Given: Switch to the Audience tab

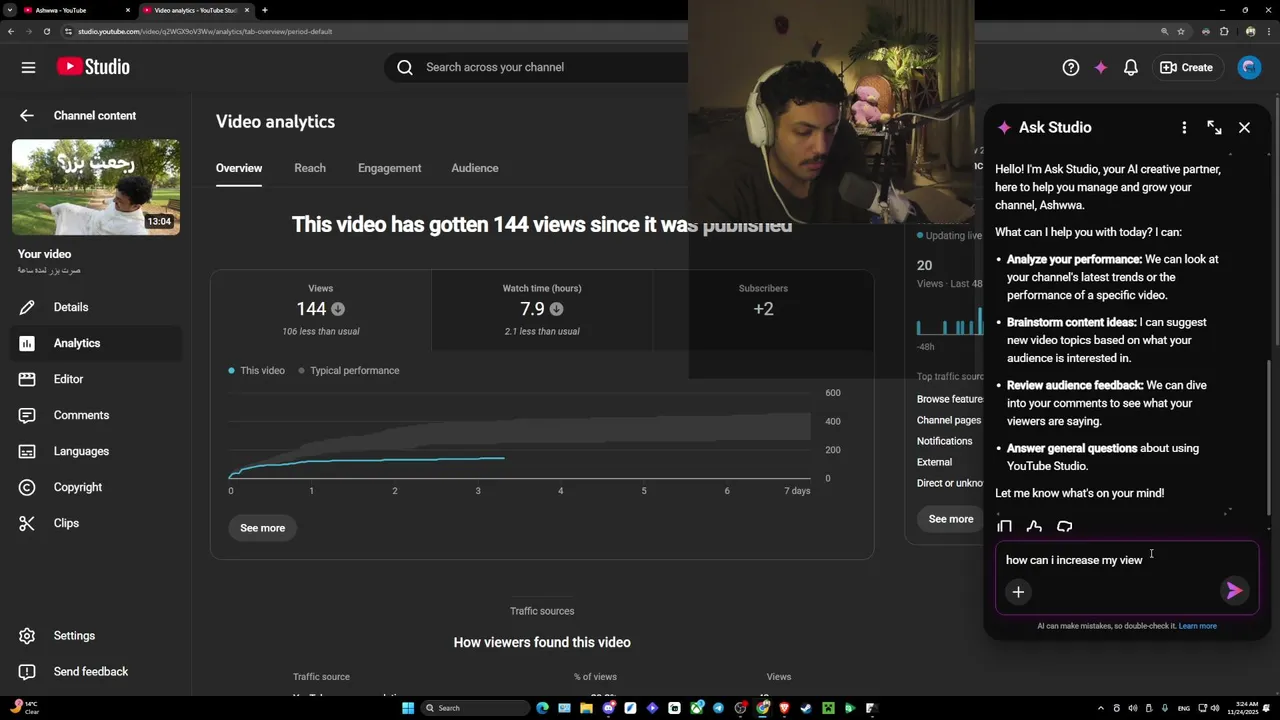Looking at the screenshot, I should [x=475, y=168].
